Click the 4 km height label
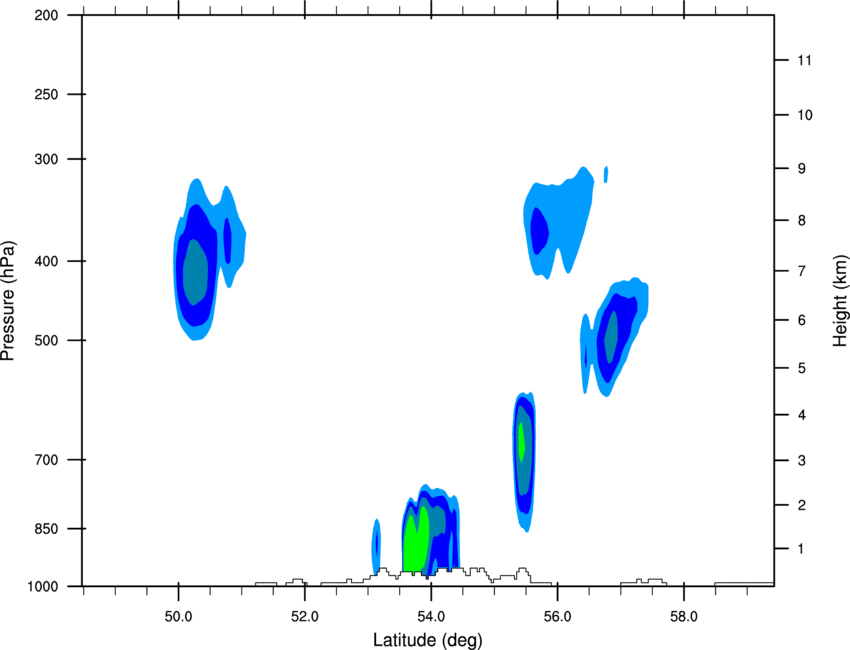Viewport: 850px width, 650px height. coord(801,415)
